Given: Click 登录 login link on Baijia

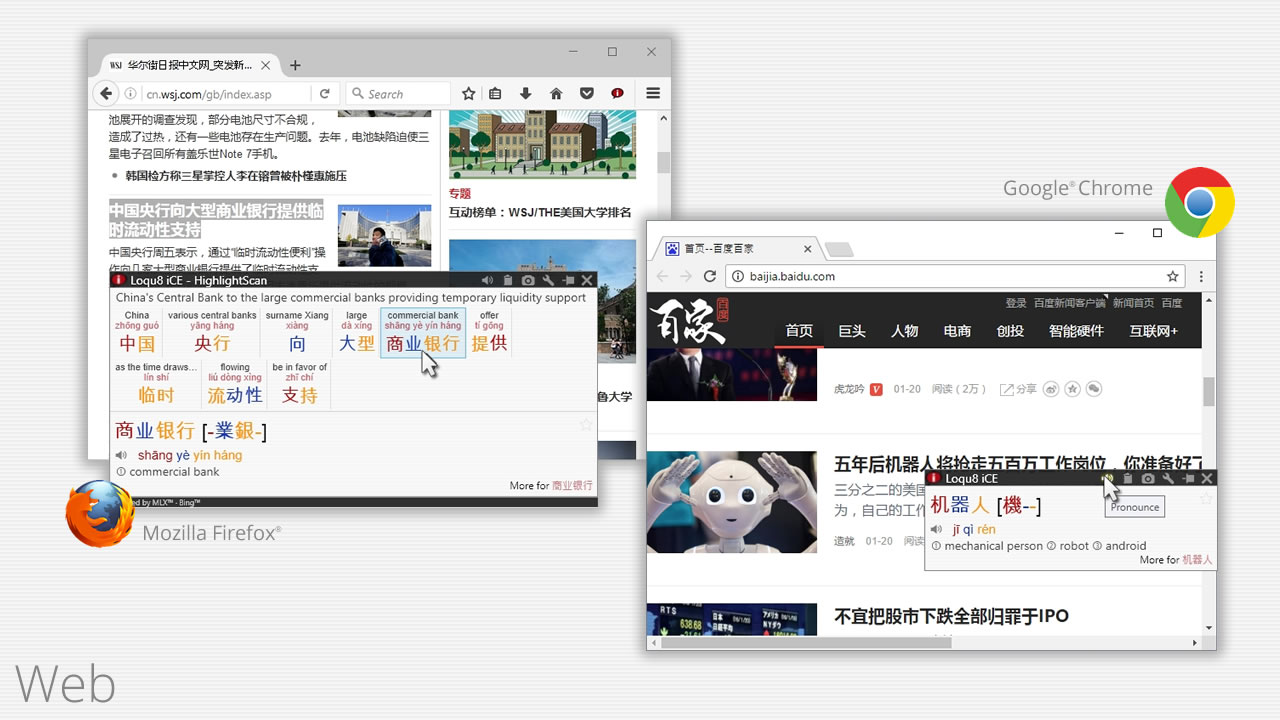Looking at the screenshot, I should pyautogui.click(x=1016, y=303).
